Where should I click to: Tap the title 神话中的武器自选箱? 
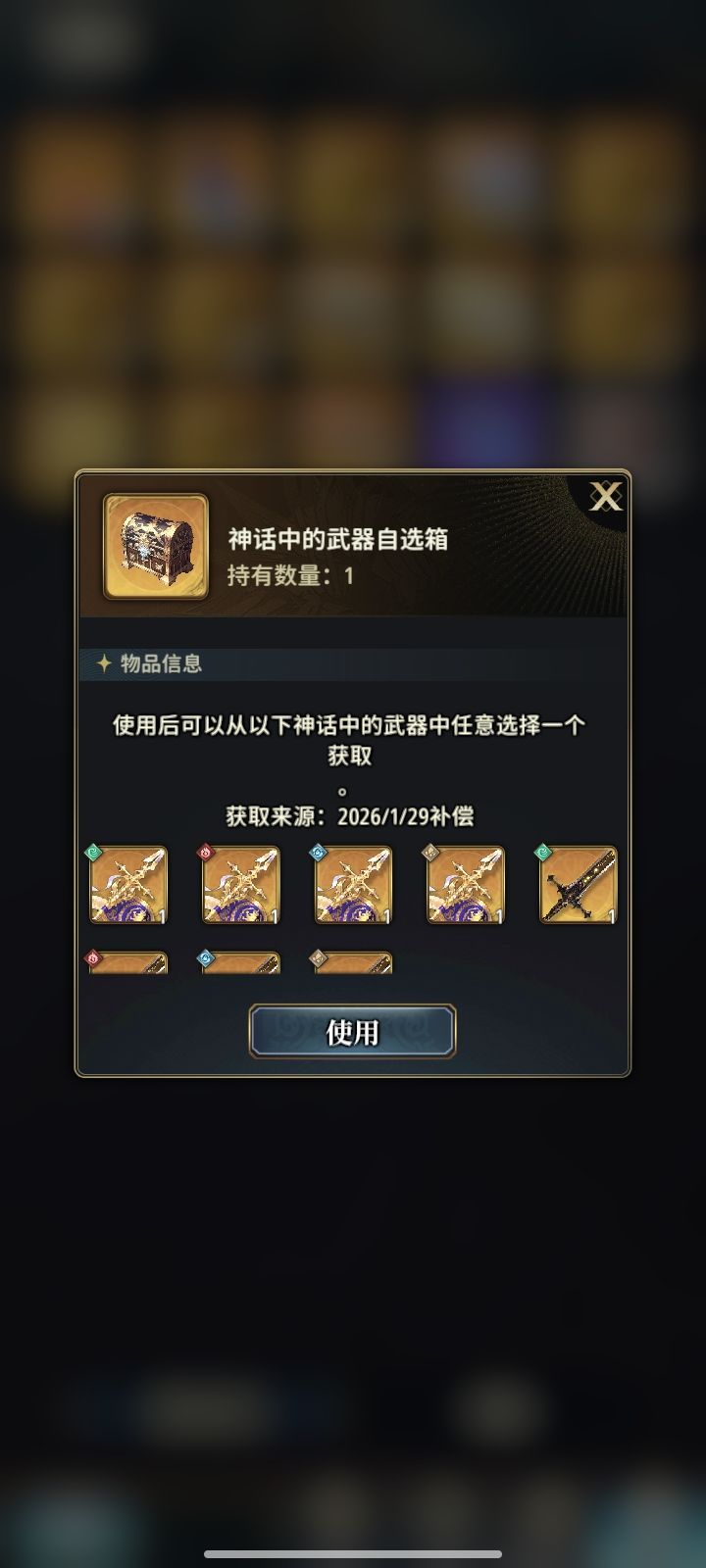tap(338, 539)
